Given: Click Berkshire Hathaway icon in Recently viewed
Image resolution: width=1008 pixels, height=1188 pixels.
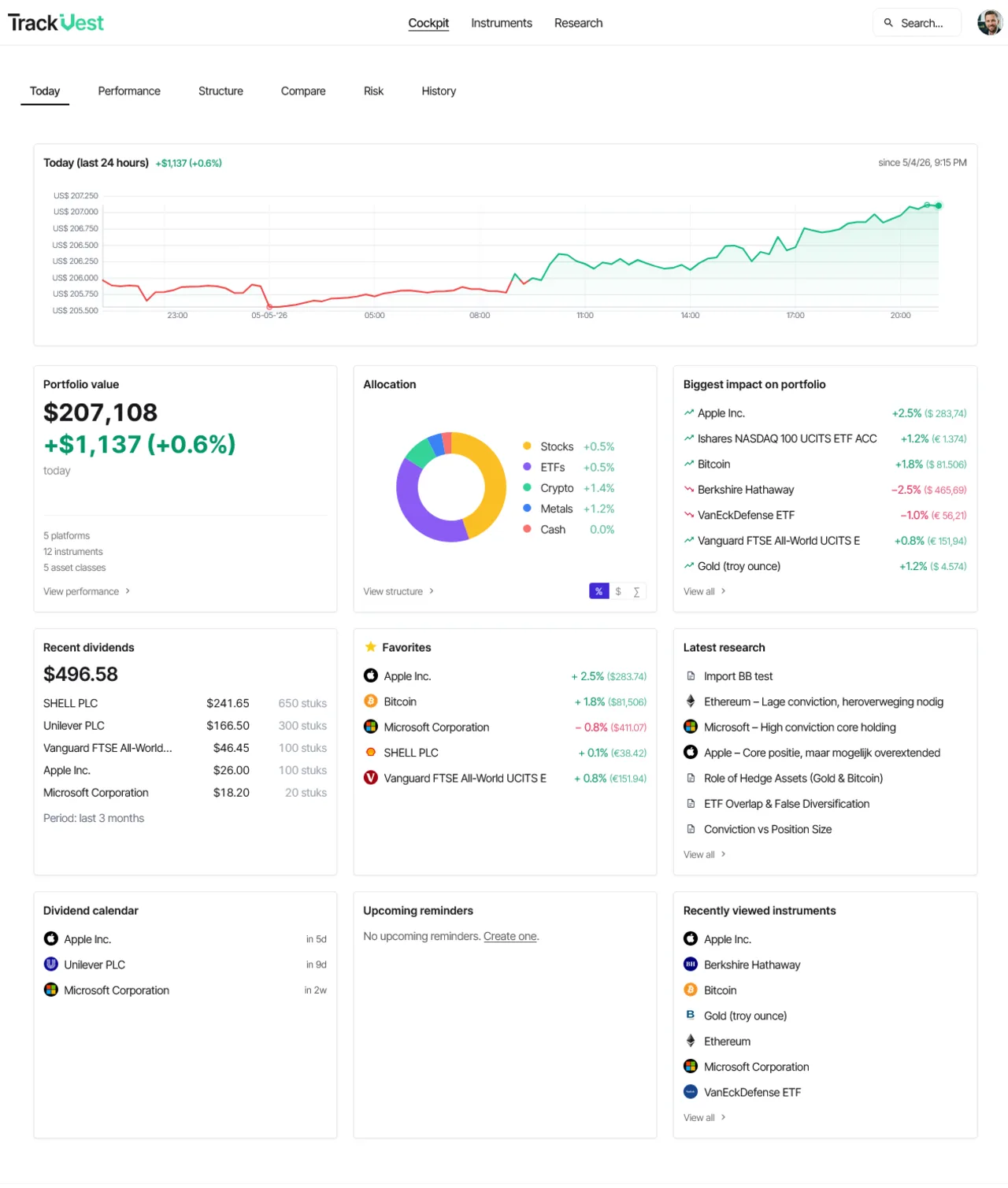Looking at the screenshot, I should [691, 964].
